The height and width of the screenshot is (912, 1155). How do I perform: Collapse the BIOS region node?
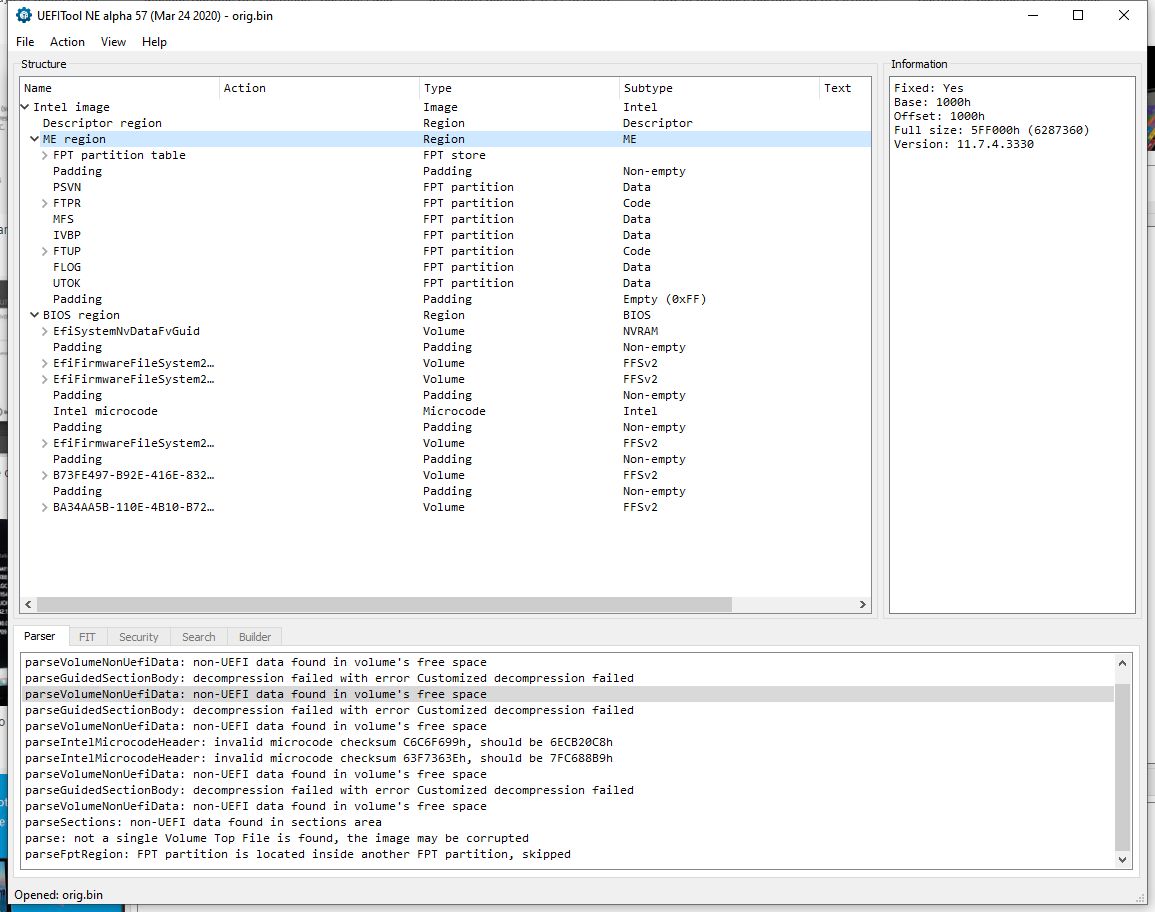click(x=35, y=315)
